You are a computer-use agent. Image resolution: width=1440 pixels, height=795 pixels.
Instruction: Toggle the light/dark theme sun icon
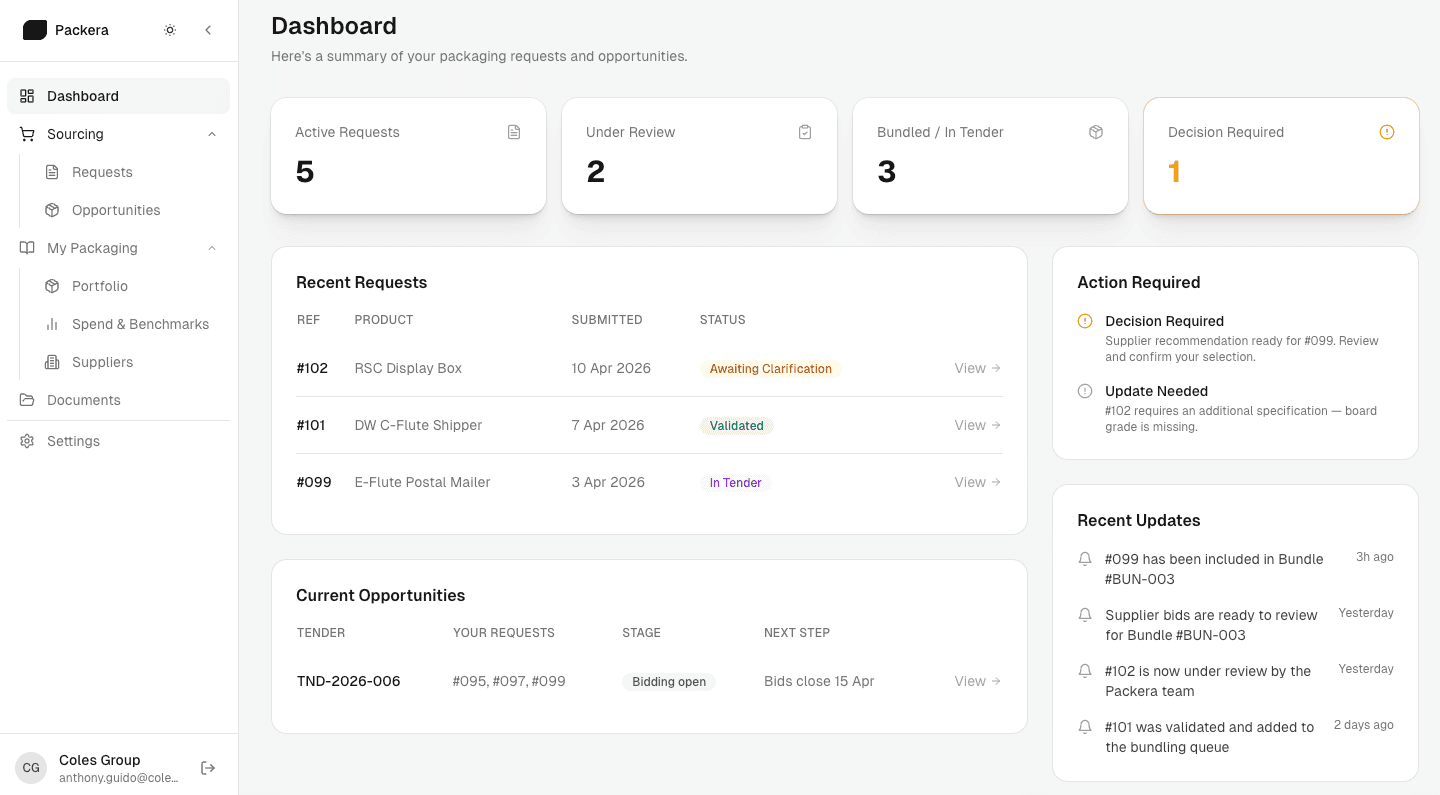(x=170, y=30)
